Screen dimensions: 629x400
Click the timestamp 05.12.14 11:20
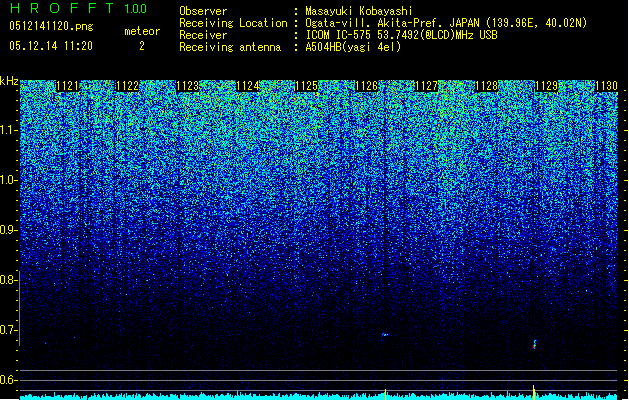[51, 46]
